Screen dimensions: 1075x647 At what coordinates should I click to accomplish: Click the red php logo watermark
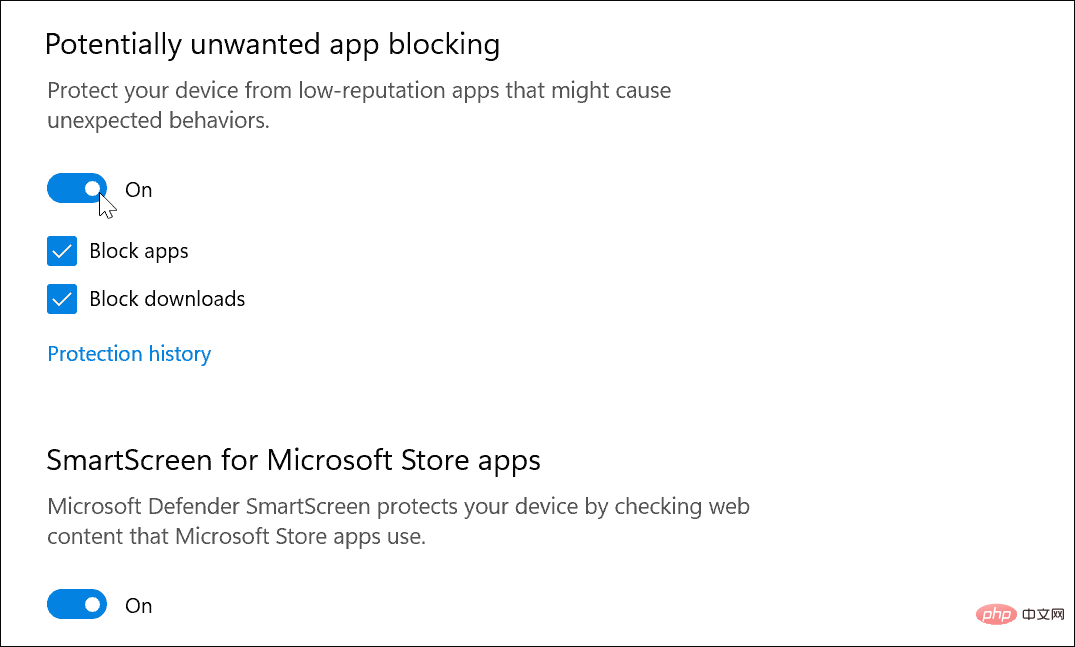(x=996, y=614)
